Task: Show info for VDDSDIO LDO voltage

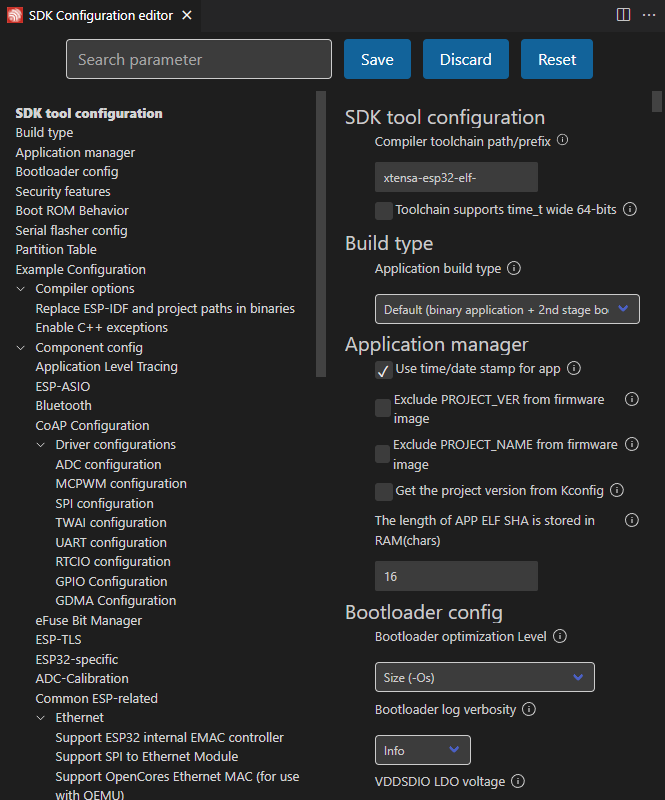Action: pos(518,781)
